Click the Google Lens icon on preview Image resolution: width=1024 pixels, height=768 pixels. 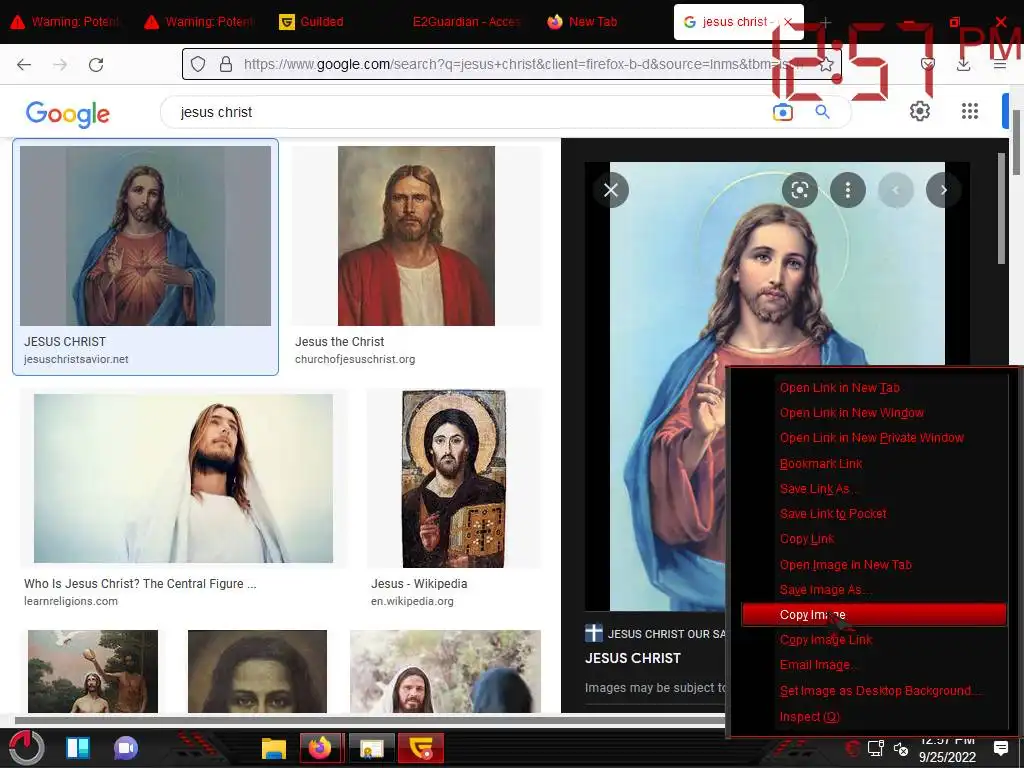(800, 190)
